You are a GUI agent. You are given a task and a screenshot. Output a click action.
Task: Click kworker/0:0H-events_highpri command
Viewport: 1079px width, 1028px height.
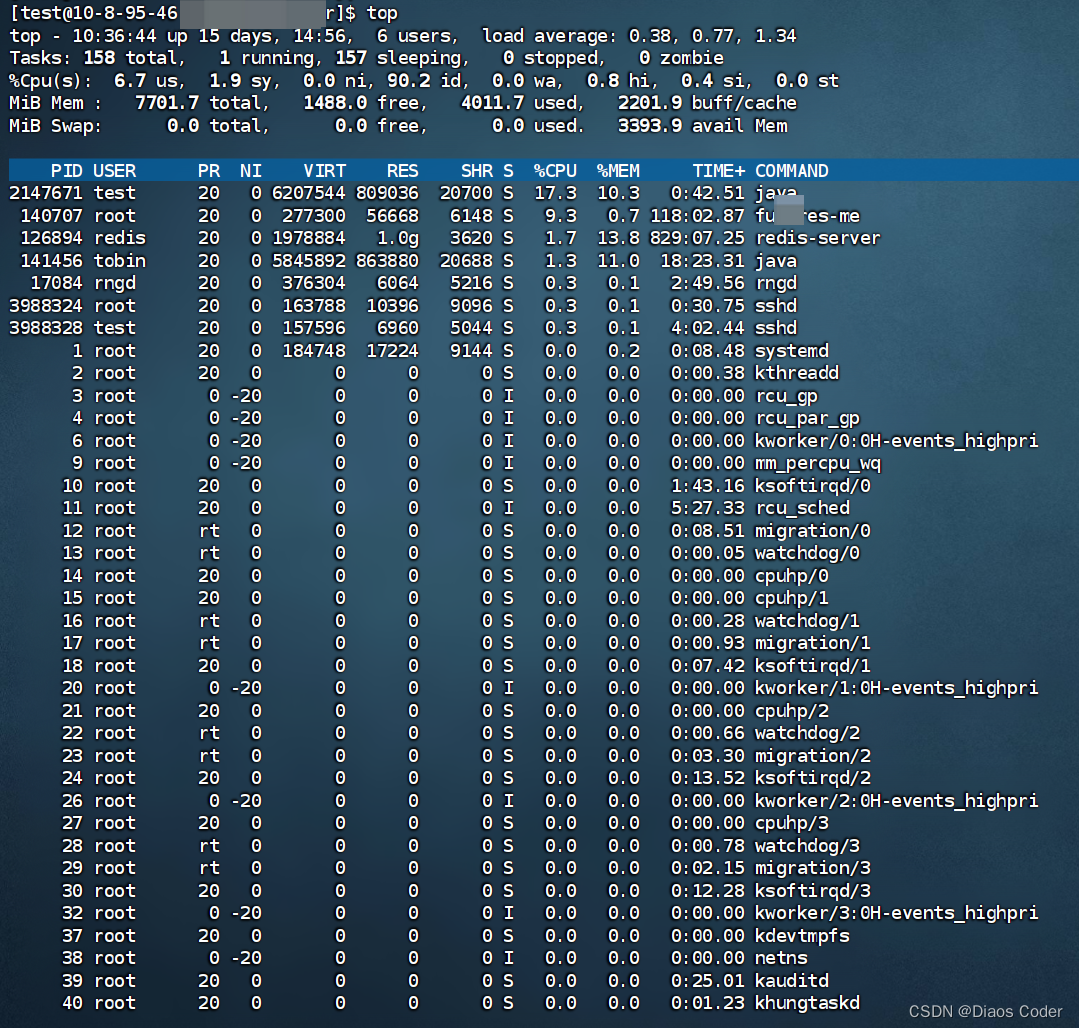pyautogui.click(x=897, y=441)
